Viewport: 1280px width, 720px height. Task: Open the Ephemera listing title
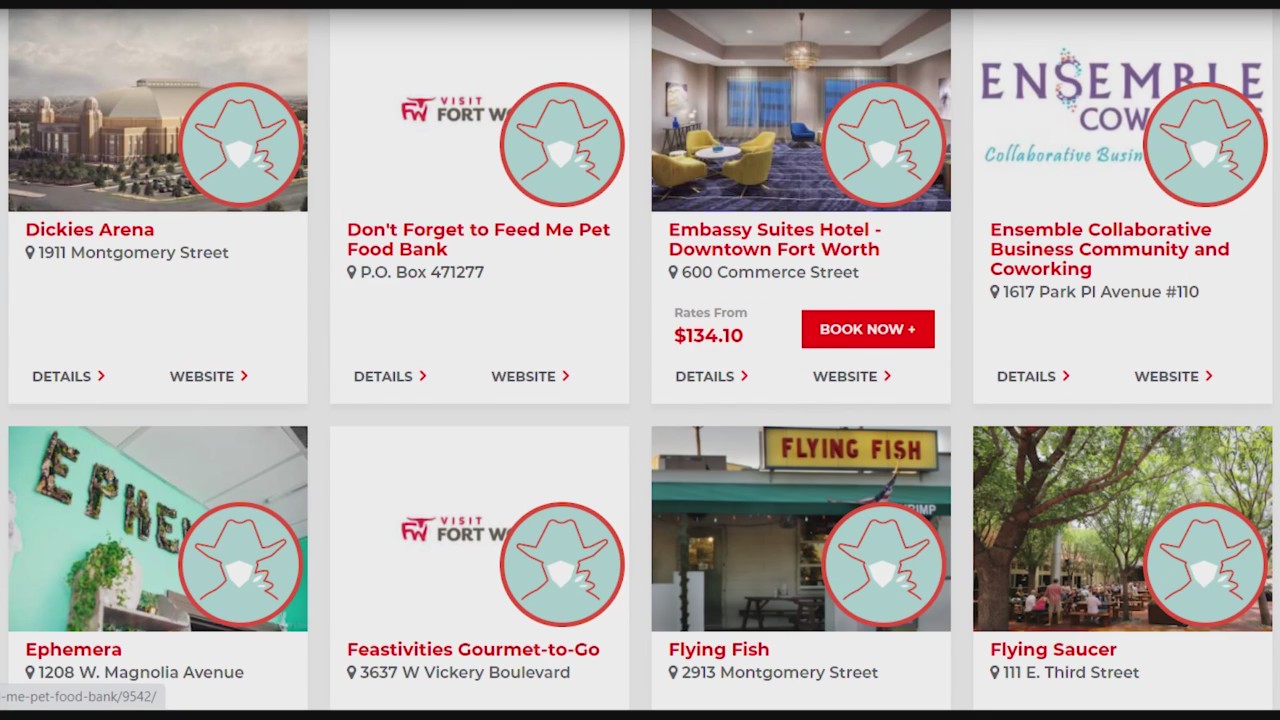(x=73, y=649)
